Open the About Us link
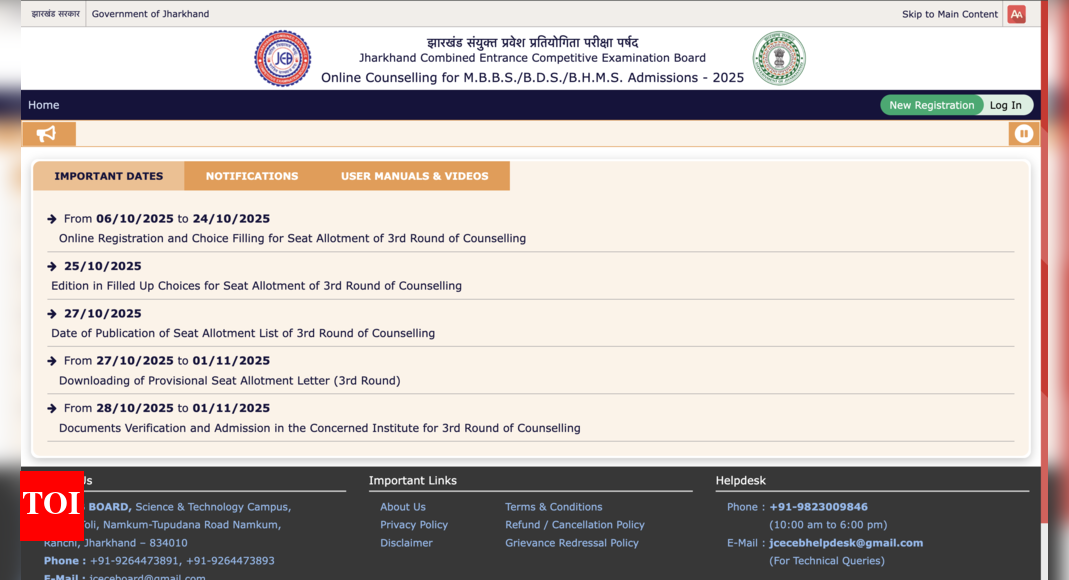This screenshot has height=580, width=1069. coord(402,507)
